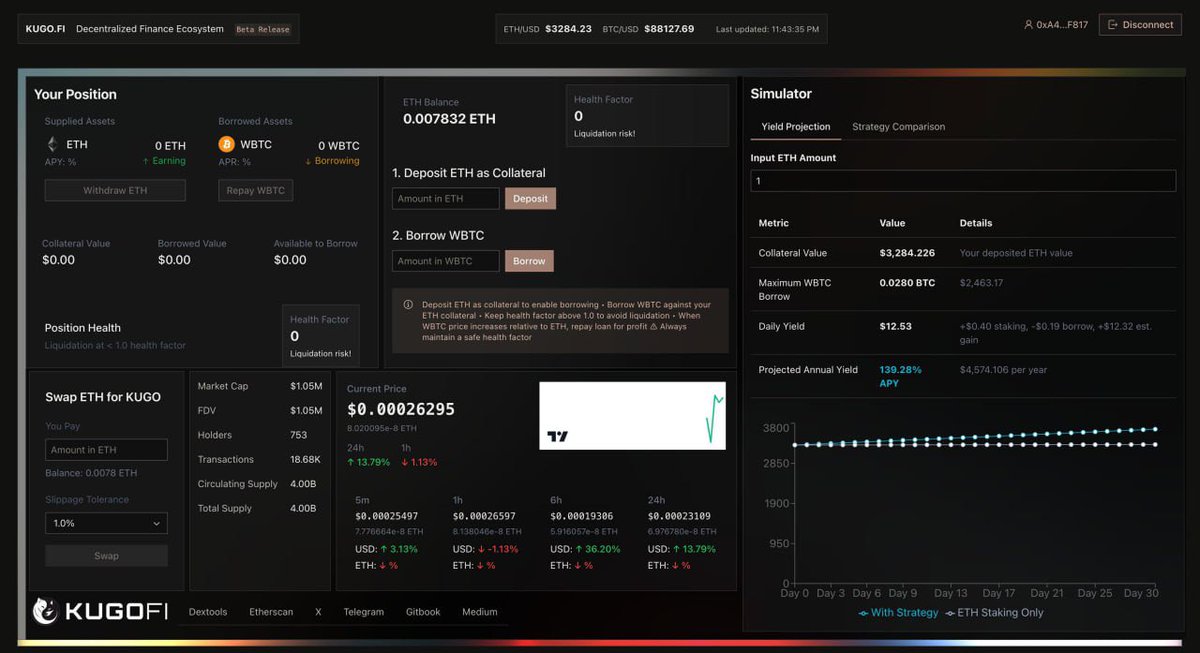Click the Swap button
1200x653 pixels.
coord(106,556)
